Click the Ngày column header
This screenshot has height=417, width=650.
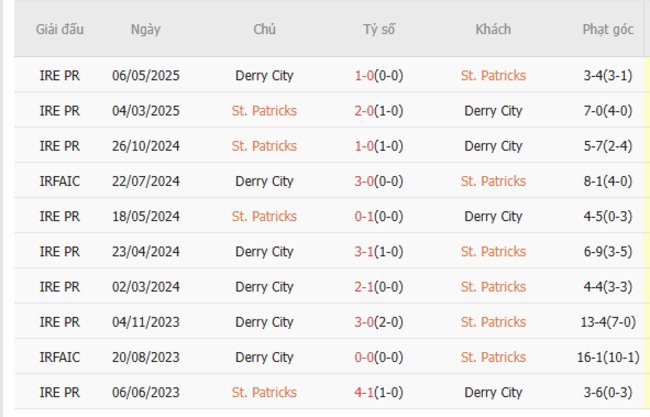145,29
